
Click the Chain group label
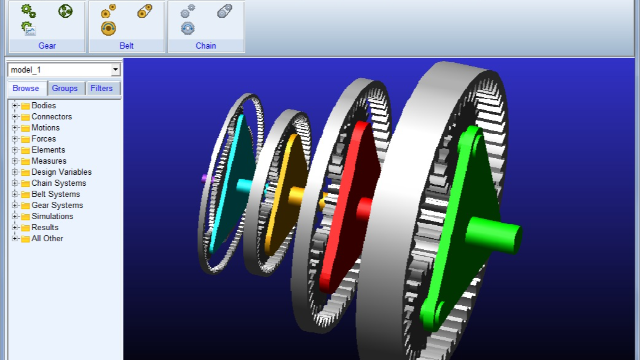pos(206,46)
